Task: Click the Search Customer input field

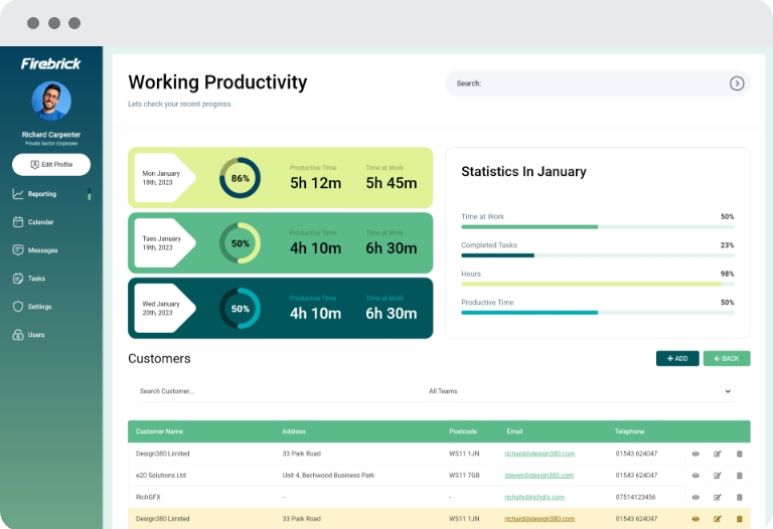Action: click(x=270, y=391)
